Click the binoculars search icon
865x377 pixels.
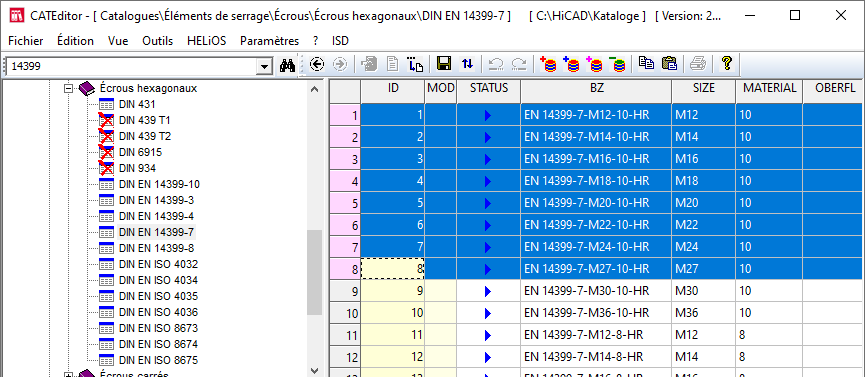pos(287,65)
